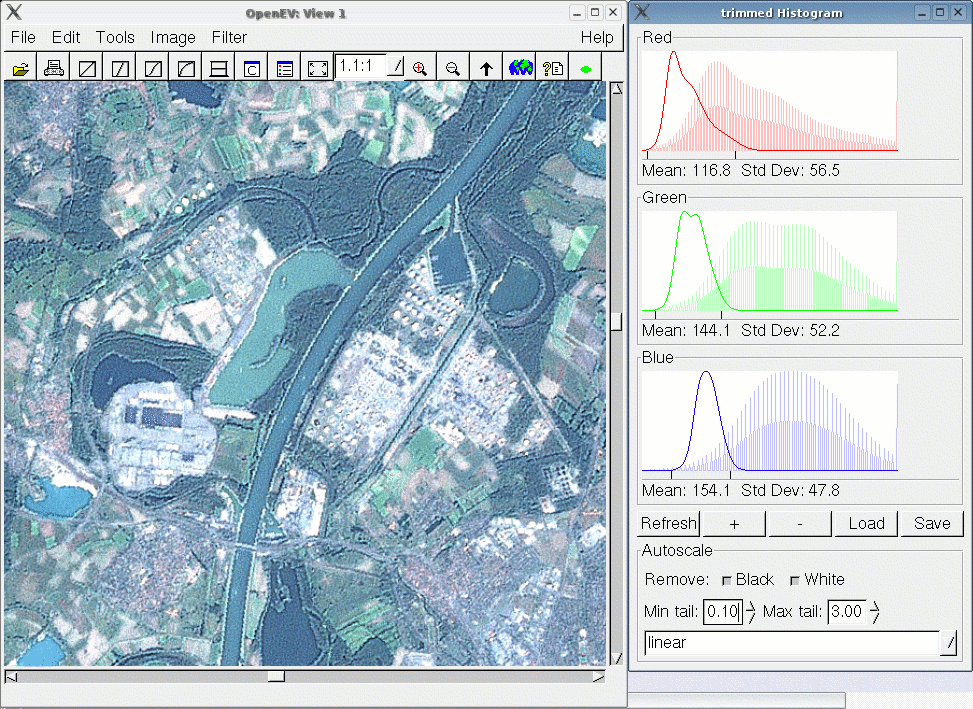Click the world globe icon

click(x=520, y=69)
